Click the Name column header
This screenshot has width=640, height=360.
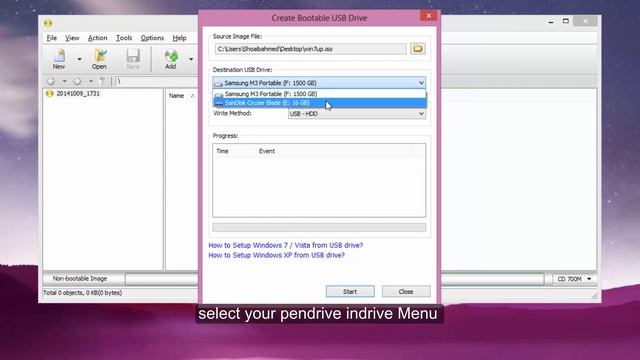coord(176,96)
